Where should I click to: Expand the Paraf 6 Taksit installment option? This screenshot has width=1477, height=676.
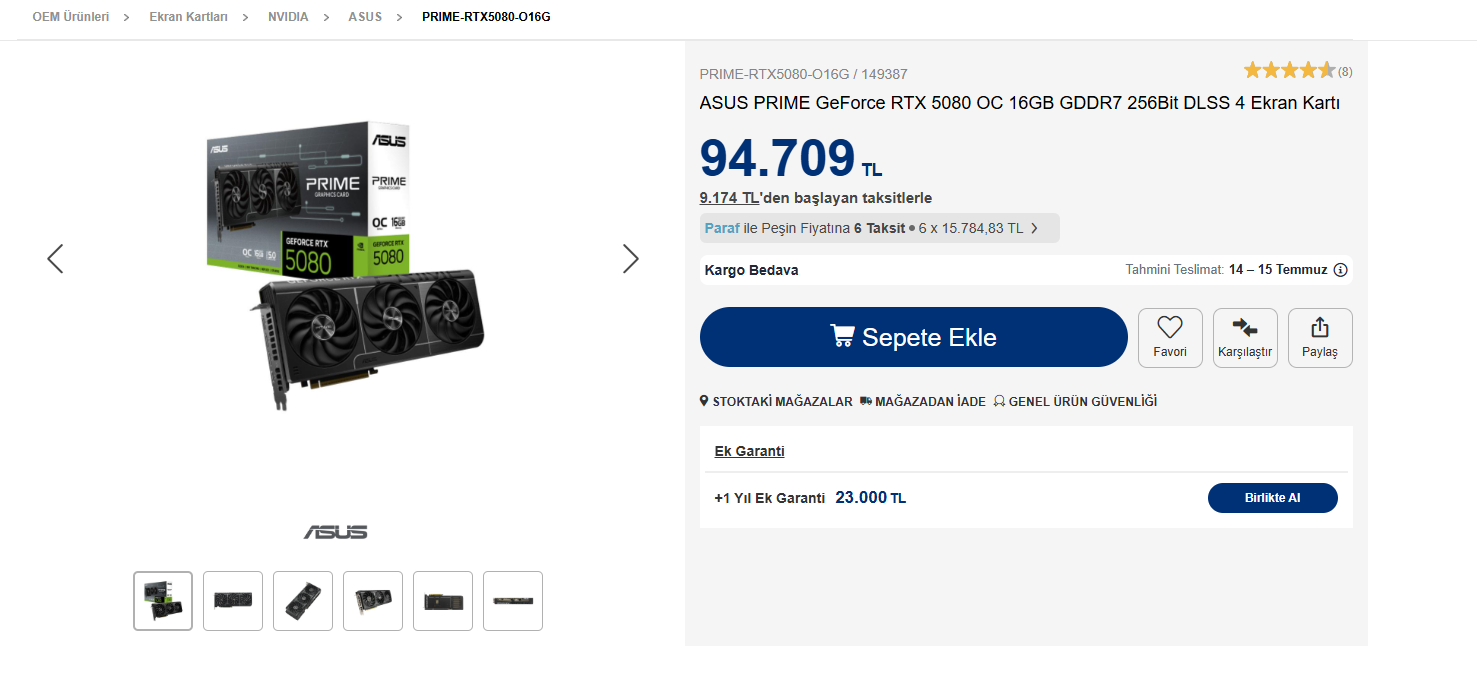(x=879, y=228)
